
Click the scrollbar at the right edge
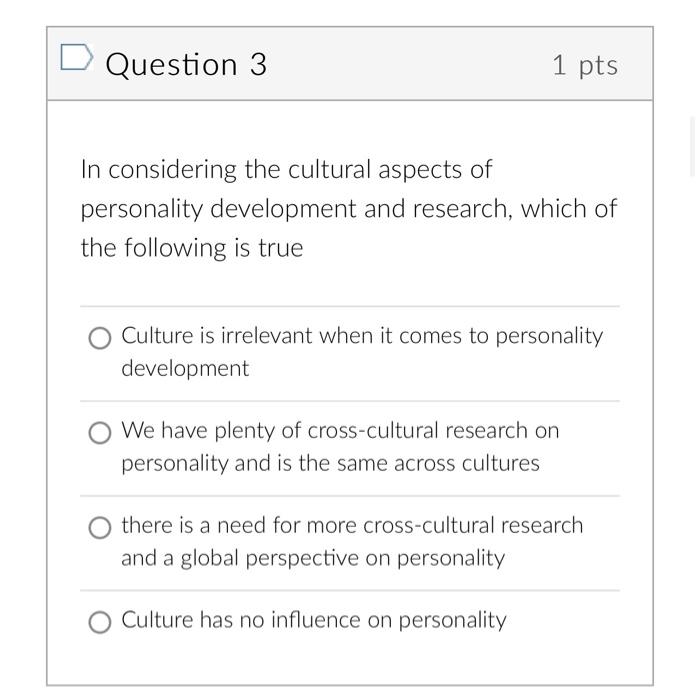point(692,147)
